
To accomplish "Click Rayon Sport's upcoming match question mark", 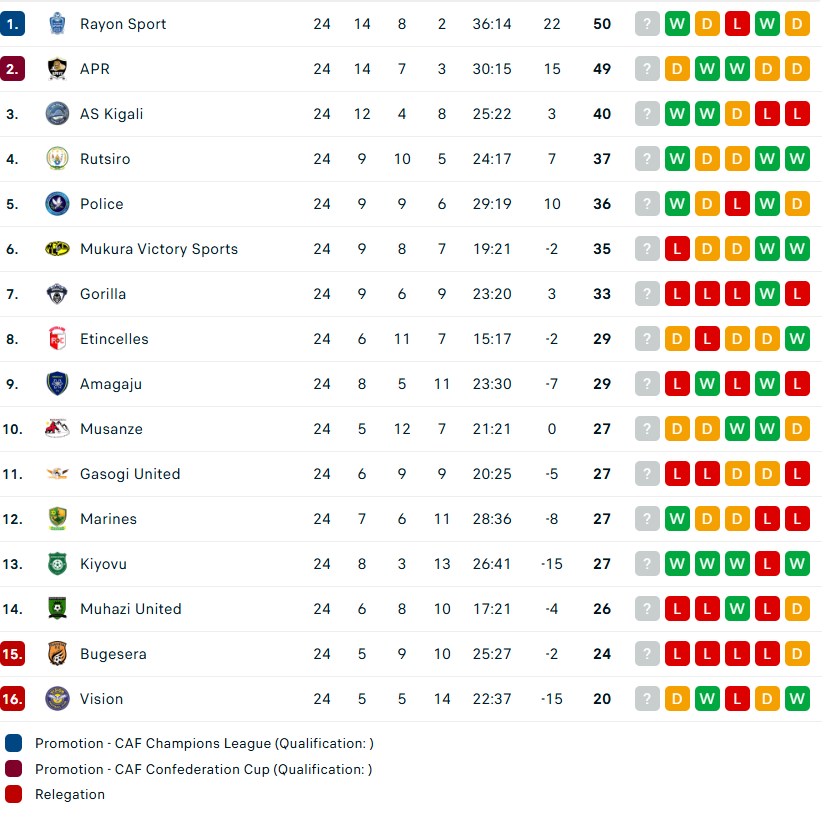I will (x=647, y=24).
